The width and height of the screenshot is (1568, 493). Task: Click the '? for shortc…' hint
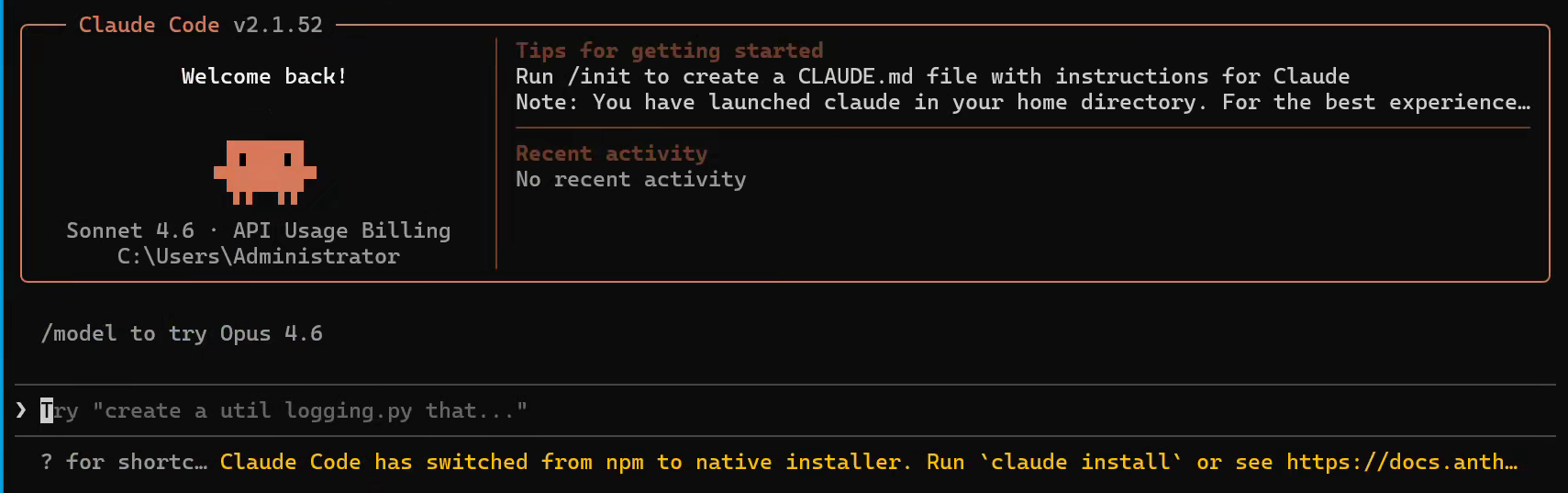(124, 462)
